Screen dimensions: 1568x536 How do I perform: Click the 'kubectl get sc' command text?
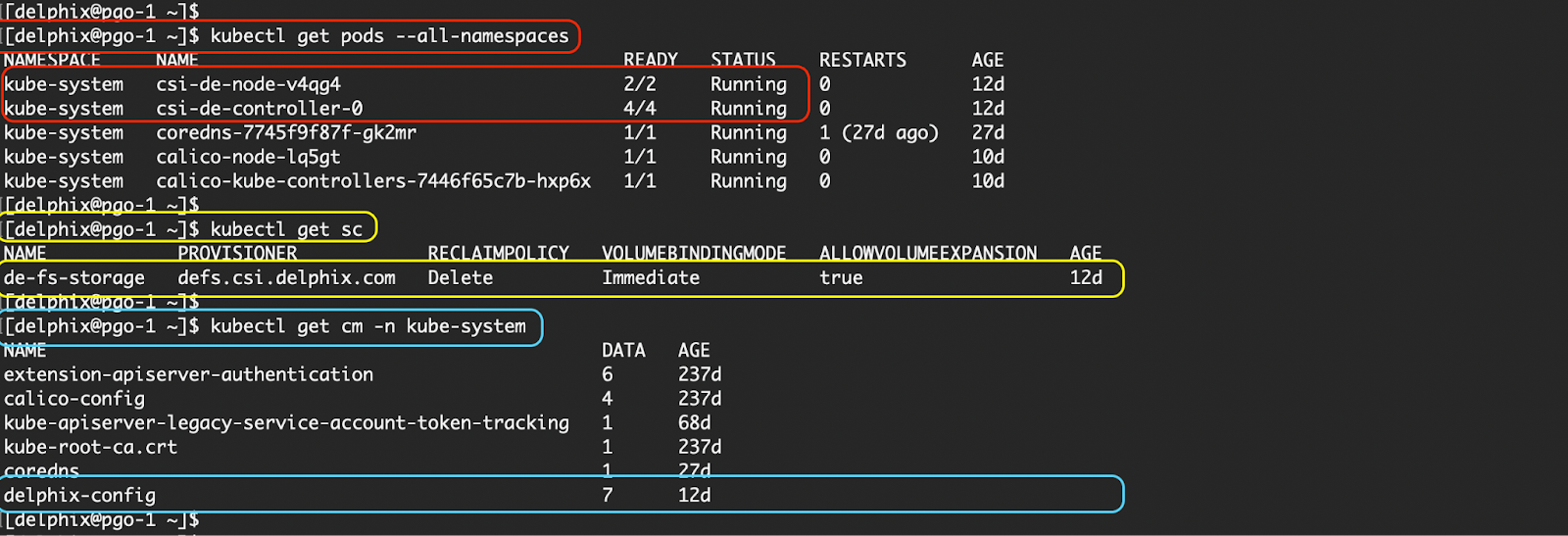click(286, 229)
